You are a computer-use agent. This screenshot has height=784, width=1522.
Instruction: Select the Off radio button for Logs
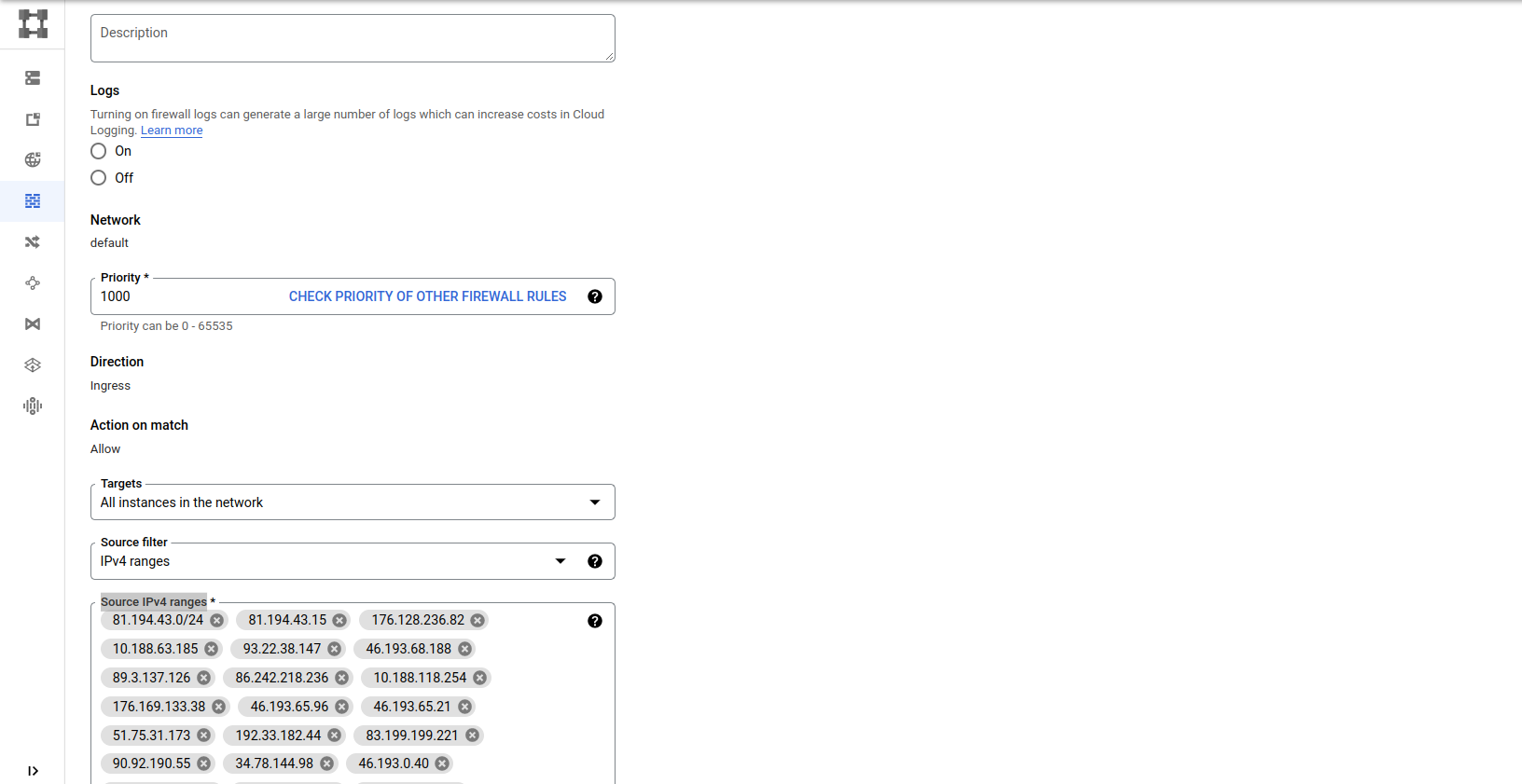click(99, 178)
